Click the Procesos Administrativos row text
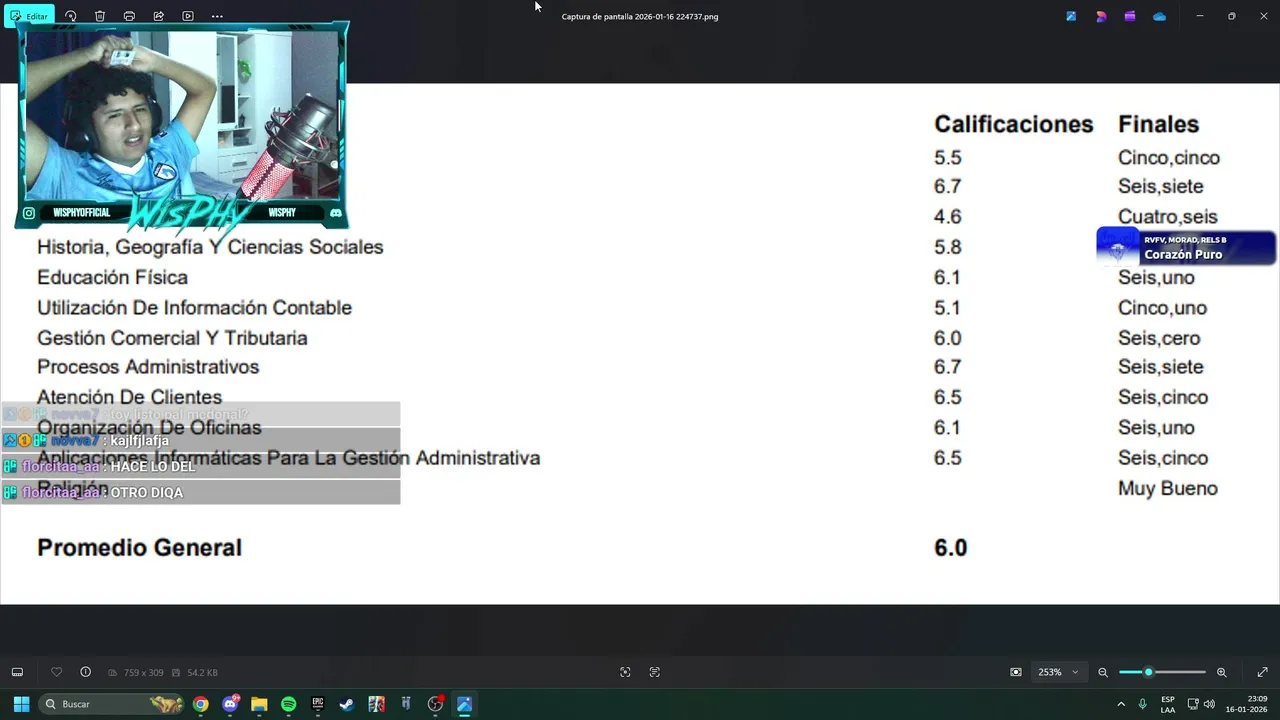 pyautogui.click(x=148, y=367)
